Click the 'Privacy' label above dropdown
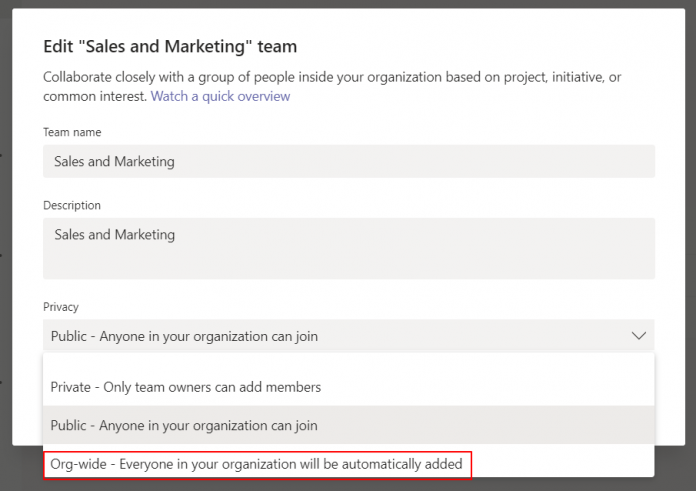Viewport: 696px width, 491px height. click(61, 307)
